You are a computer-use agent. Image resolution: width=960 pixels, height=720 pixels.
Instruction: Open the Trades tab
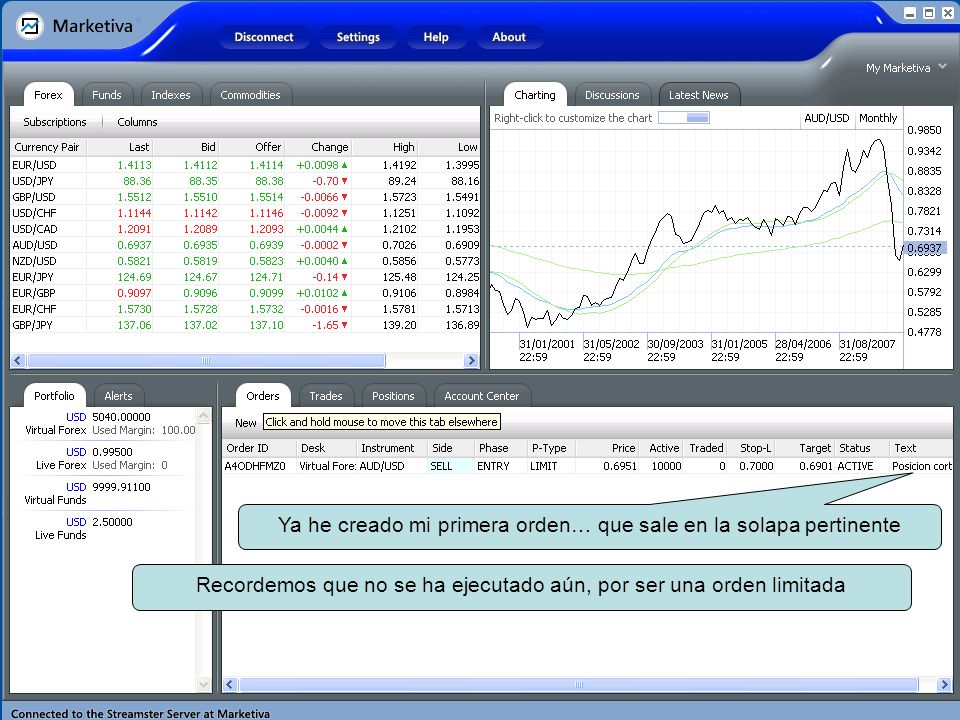pyautogui.click(x=326, y=396)
